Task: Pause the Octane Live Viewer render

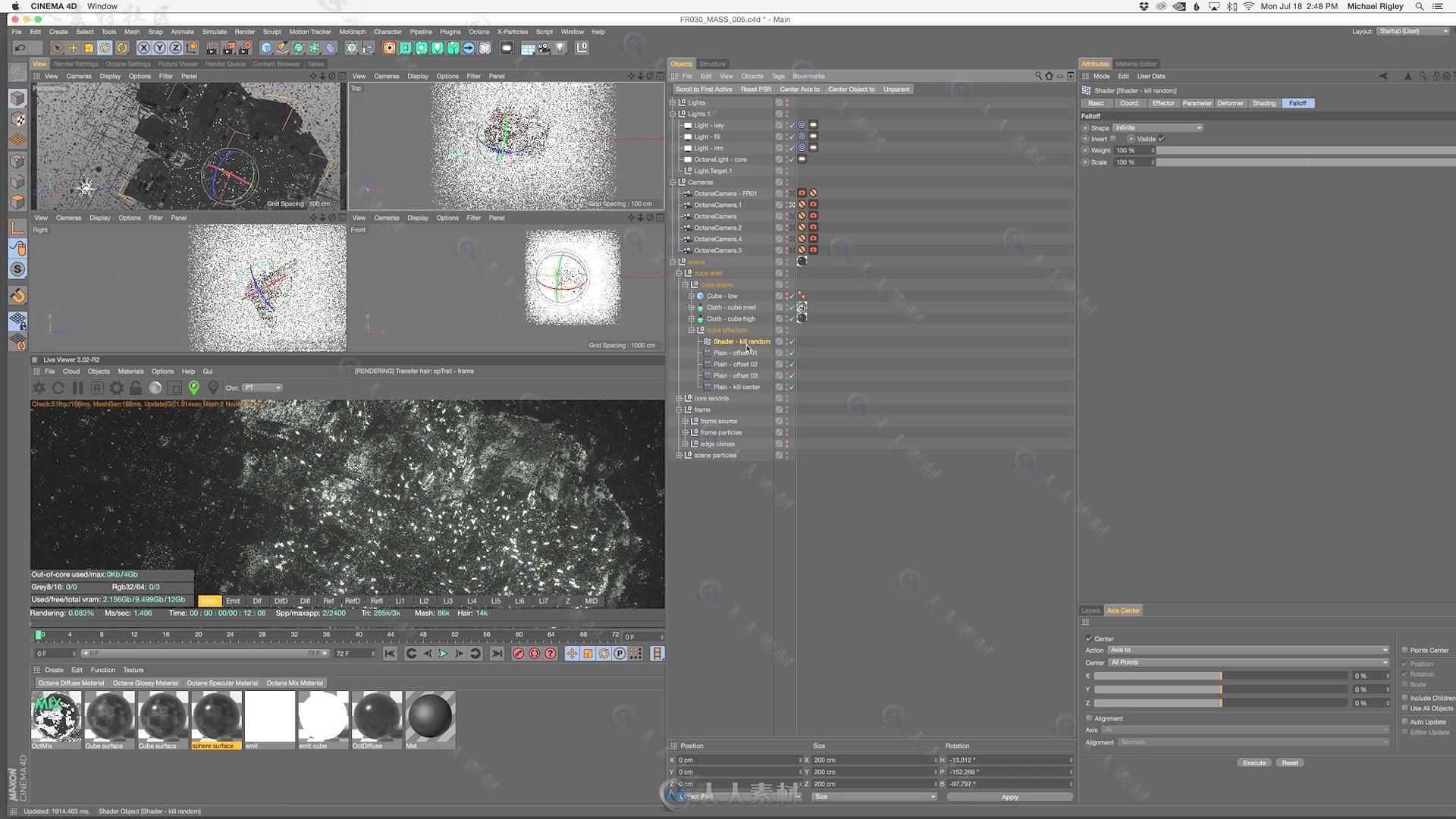Action: click(x=77, y=388)
